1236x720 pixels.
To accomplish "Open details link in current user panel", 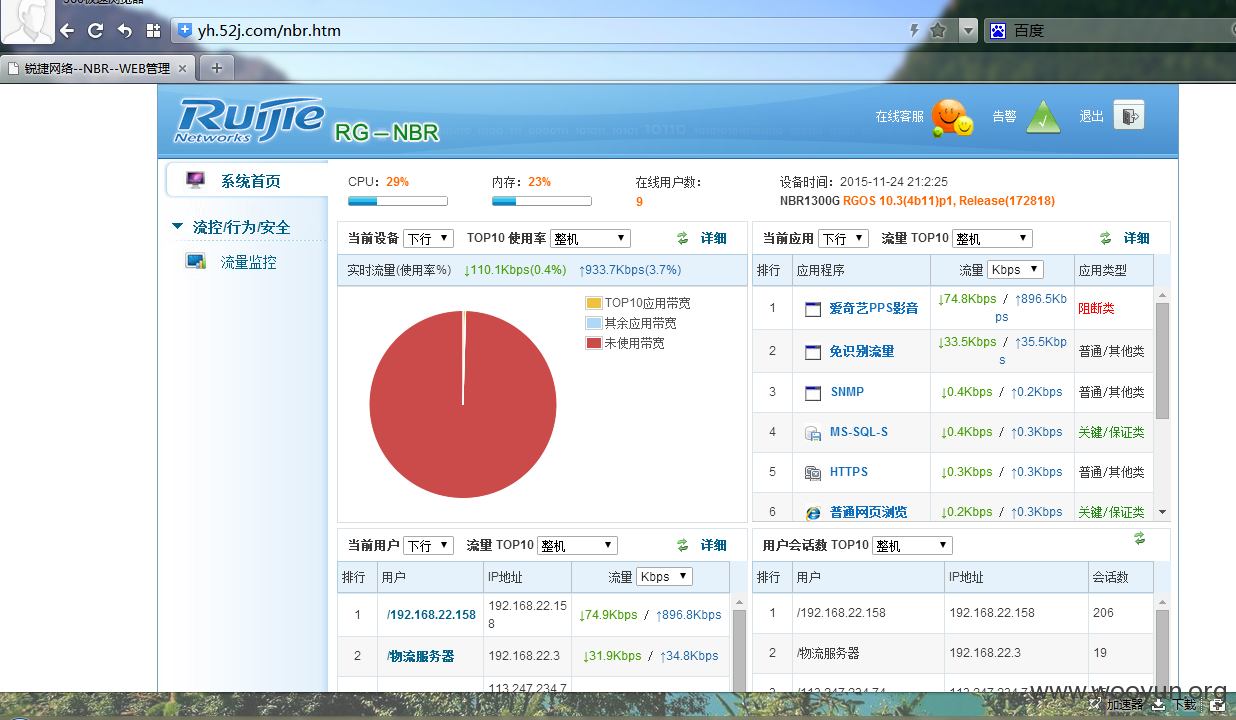I will click(714, 545).
